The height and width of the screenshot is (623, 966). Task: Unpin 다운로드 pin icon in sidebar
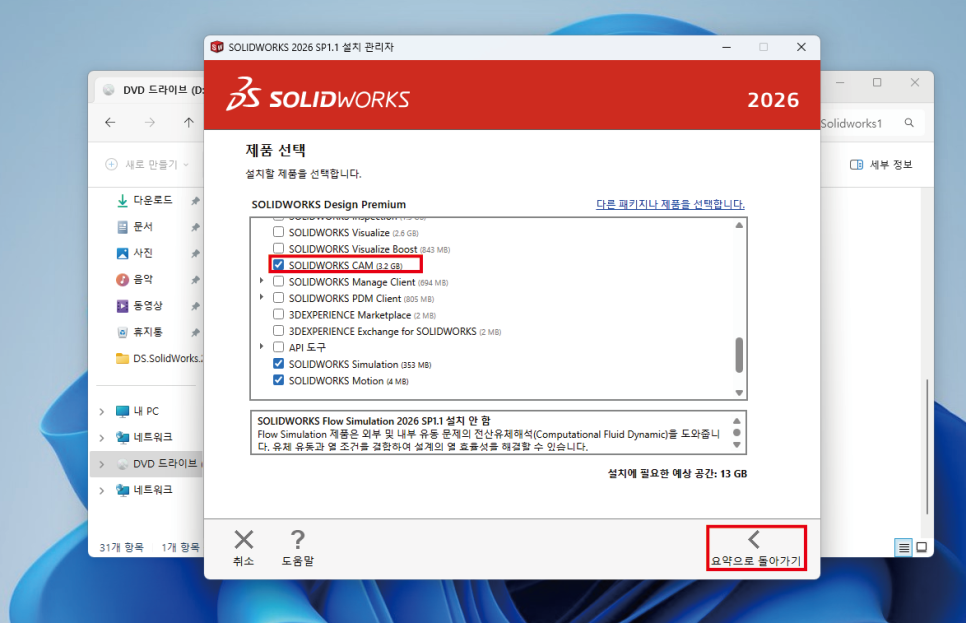click(x=195, y=201)
